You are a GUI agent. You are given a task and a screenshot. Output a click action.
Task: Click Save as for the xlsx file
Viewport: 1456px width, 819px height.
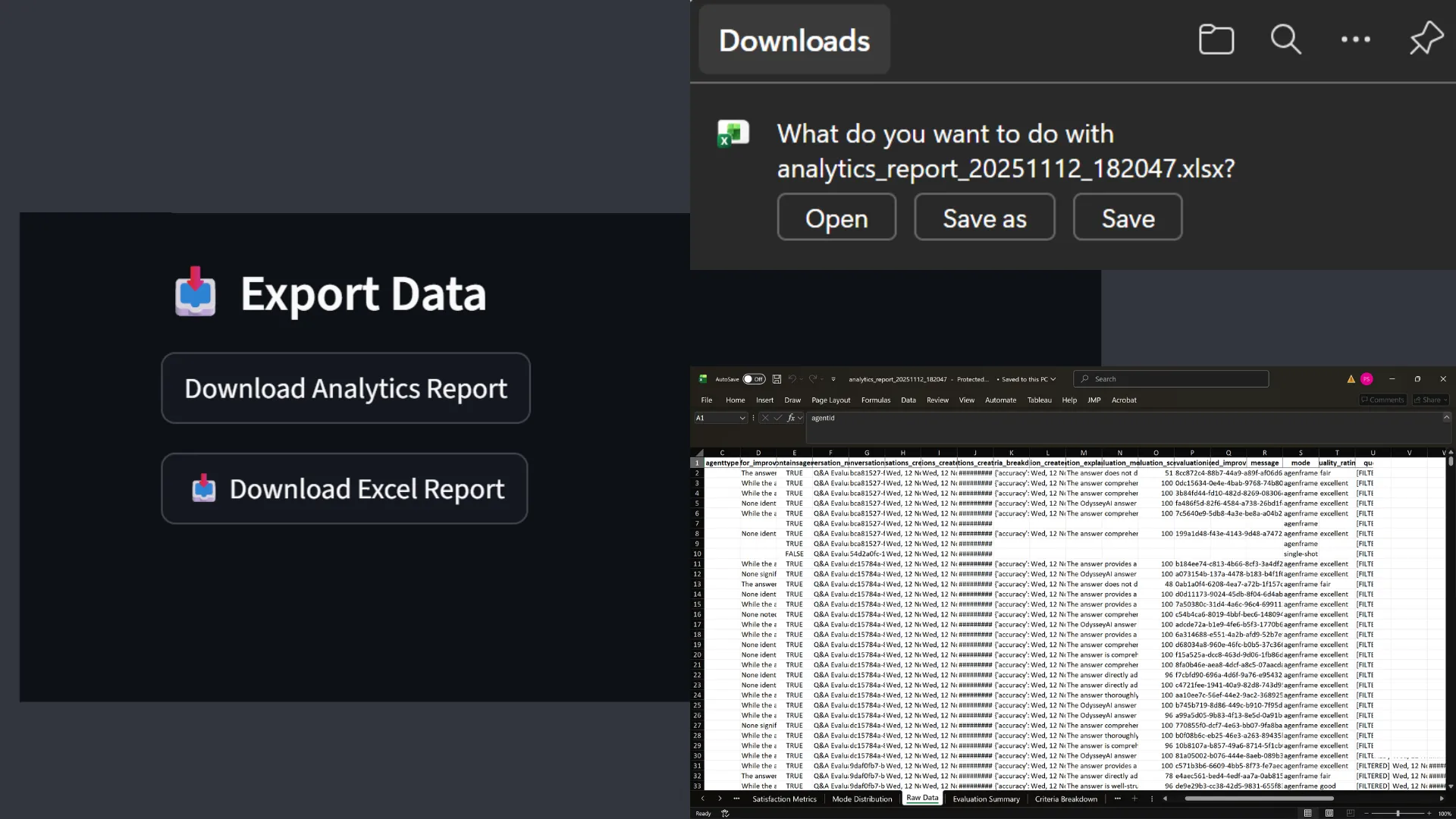[984, 218]
